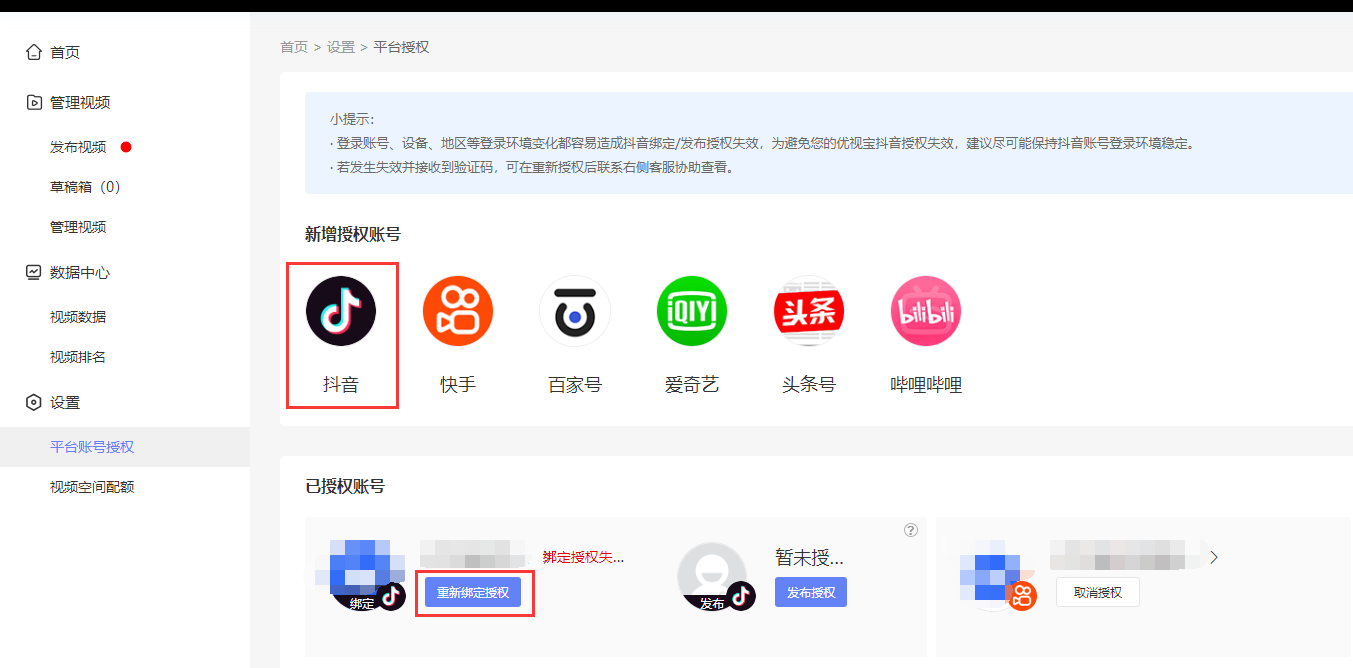Viewport: 1353px width, 668px height.
Task: Select the 百家号 platform logo
Action: 575,311
